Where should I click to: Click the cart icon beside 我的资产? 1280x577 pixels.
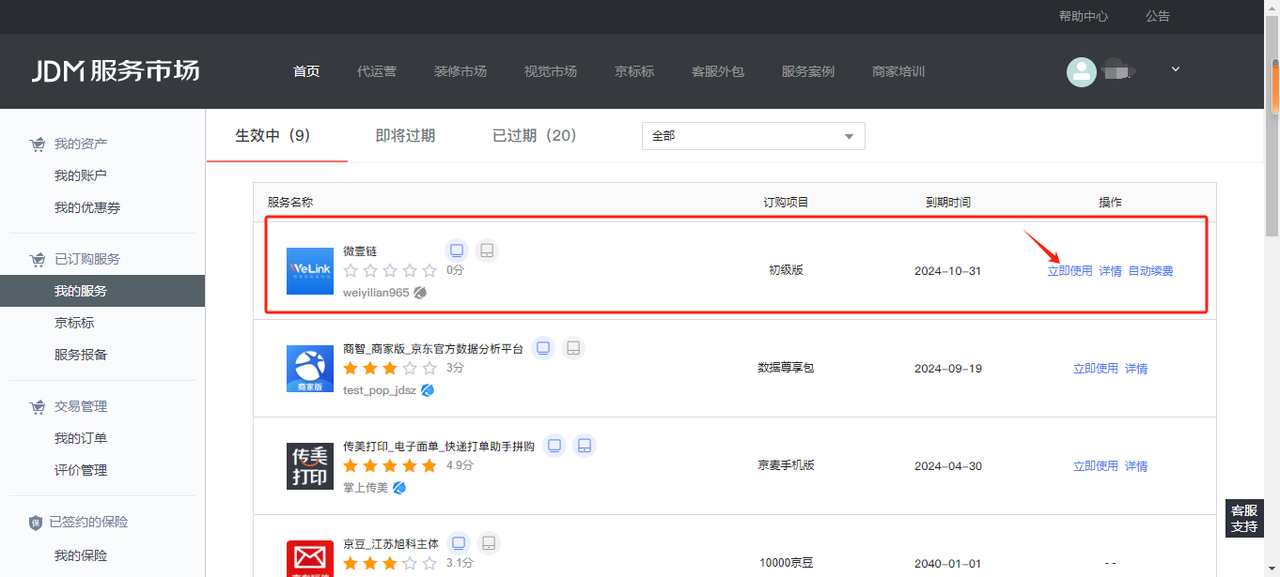[x=38, y=144]
